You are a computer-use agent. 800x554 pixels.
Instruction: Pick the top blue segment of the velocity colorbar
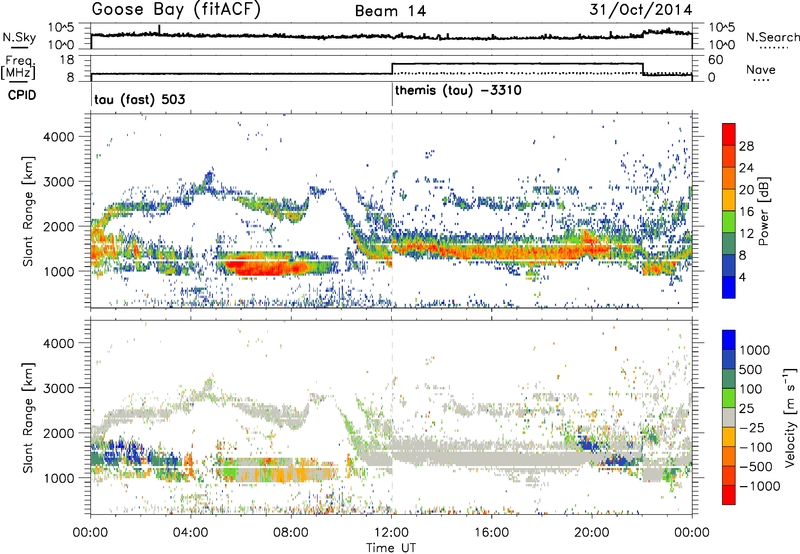pyautogui.click(x=729, y=340)
